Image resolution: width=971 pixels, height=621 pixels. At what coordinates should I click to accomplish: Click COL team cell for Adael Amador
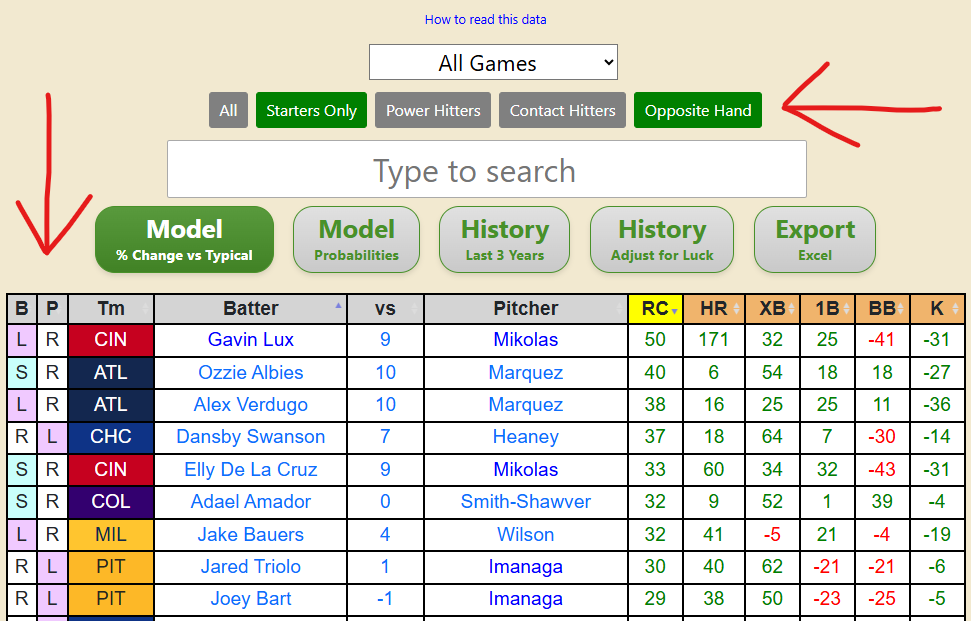111,502
